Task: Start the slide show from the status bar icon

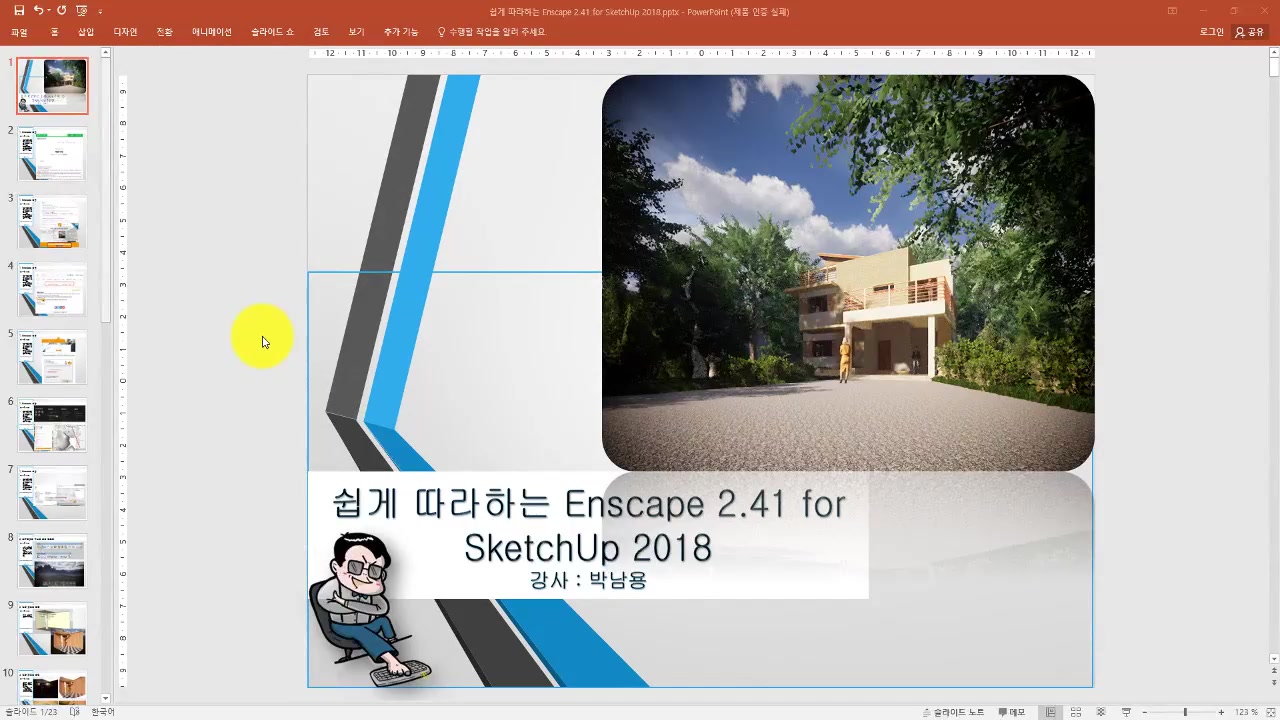Action: [x=1124, y=710]
